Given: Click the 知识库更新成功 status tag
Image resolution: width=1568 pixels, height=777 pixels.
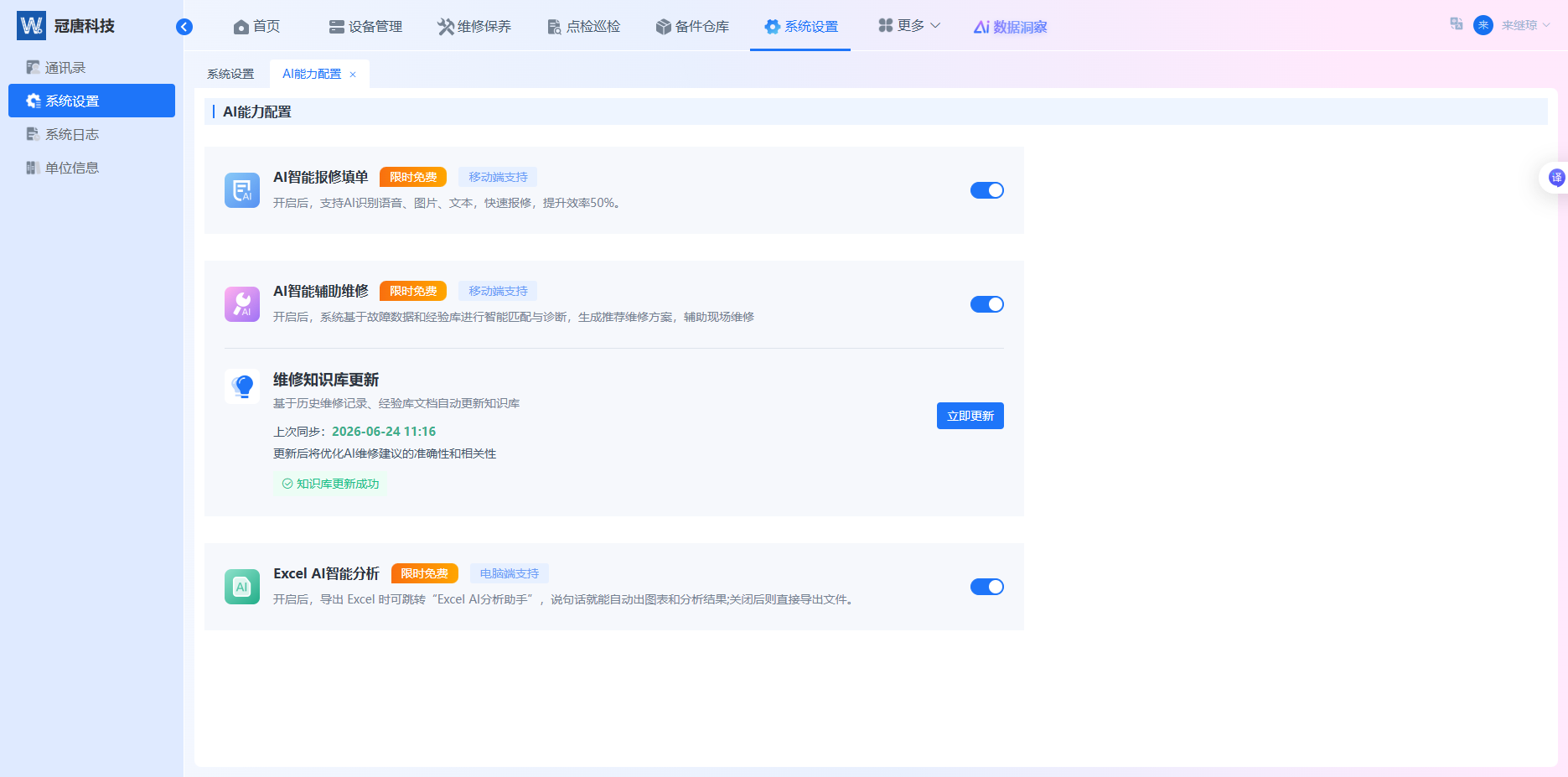Looking at the screenshot, I should coord(330,484).
